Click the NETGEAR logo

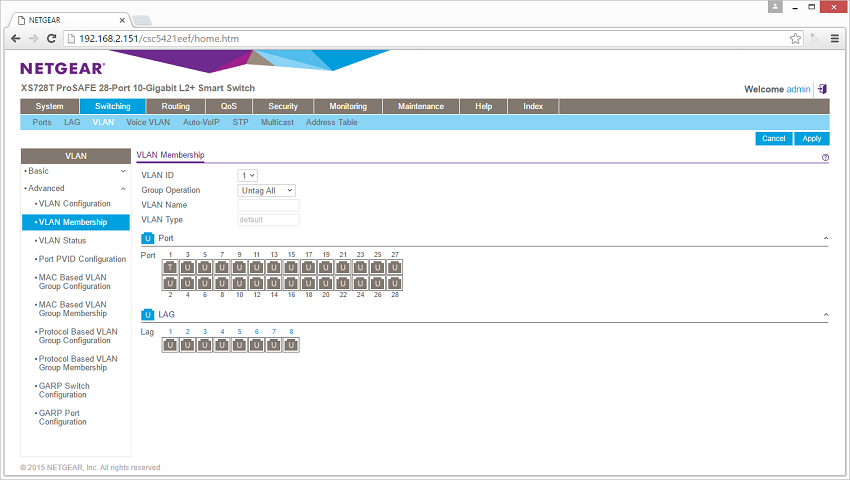pos(62,68)
